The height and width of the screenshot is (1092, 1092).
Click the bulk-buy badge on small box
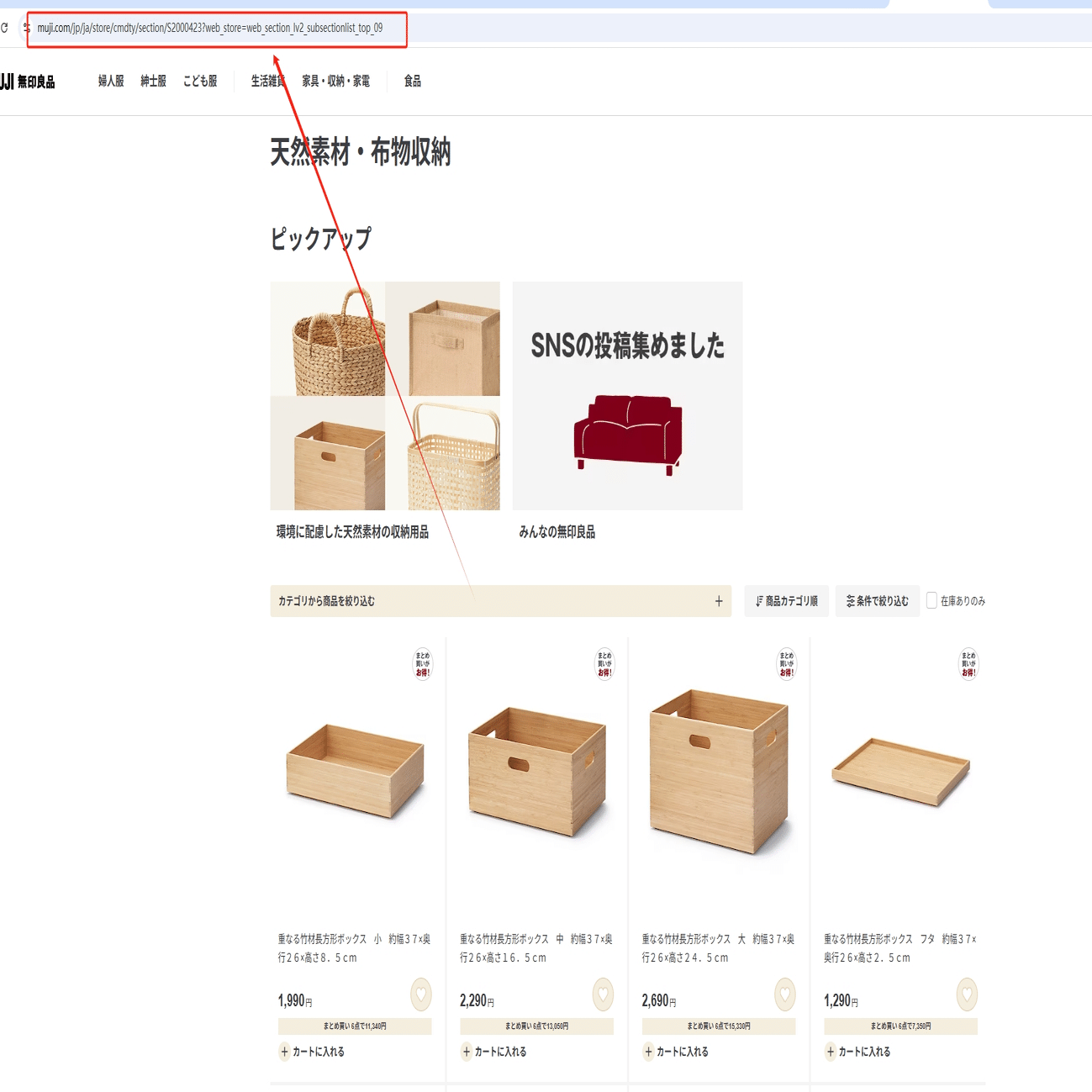click(423, 664)
